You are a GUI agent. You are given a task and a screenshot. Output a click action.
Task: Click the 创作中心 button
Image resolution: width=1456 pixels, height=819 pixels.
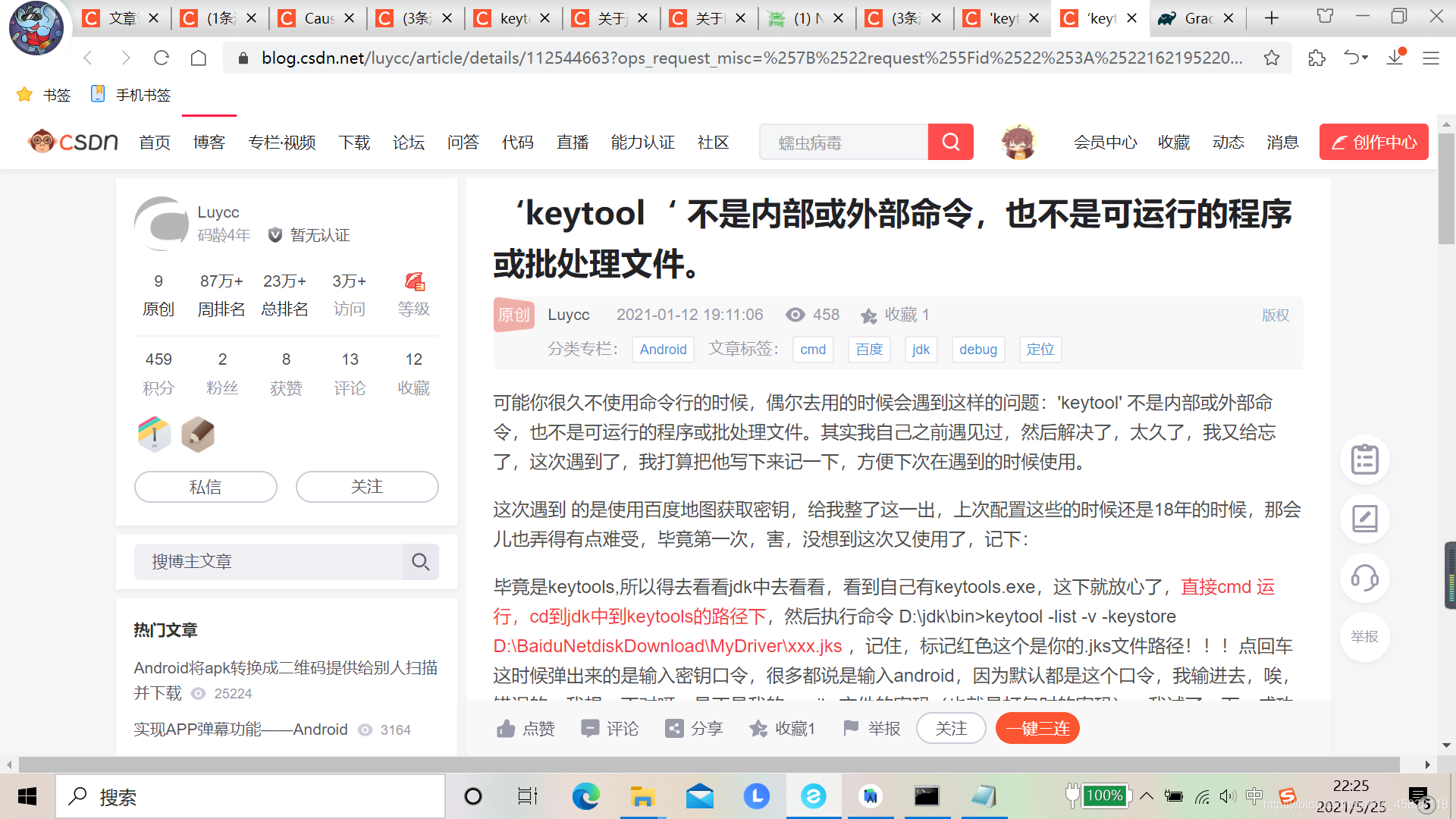click(1374, 142)
